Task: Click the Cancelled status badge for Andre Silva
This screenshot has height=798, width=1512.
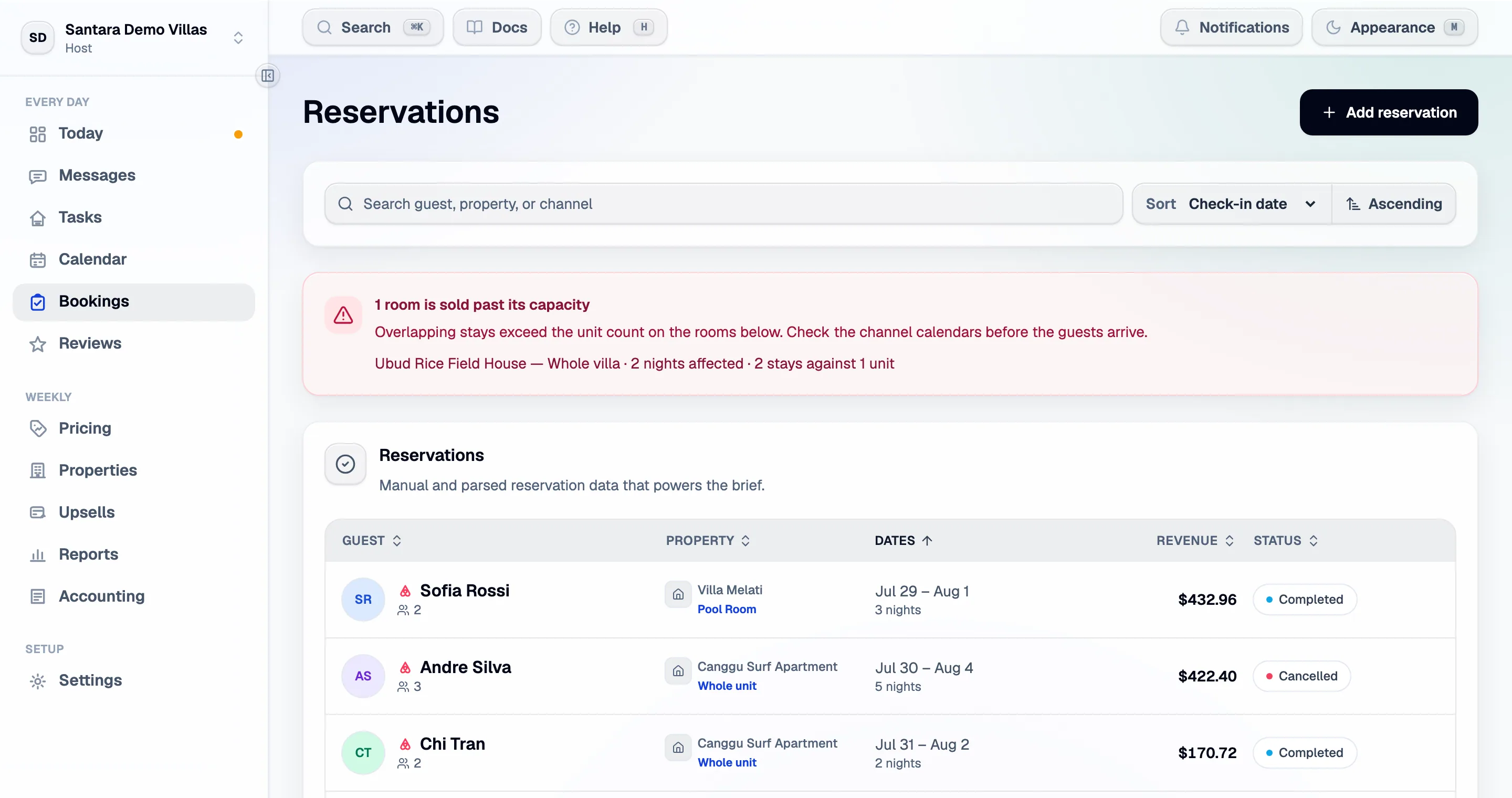Action: point(1301,676)
